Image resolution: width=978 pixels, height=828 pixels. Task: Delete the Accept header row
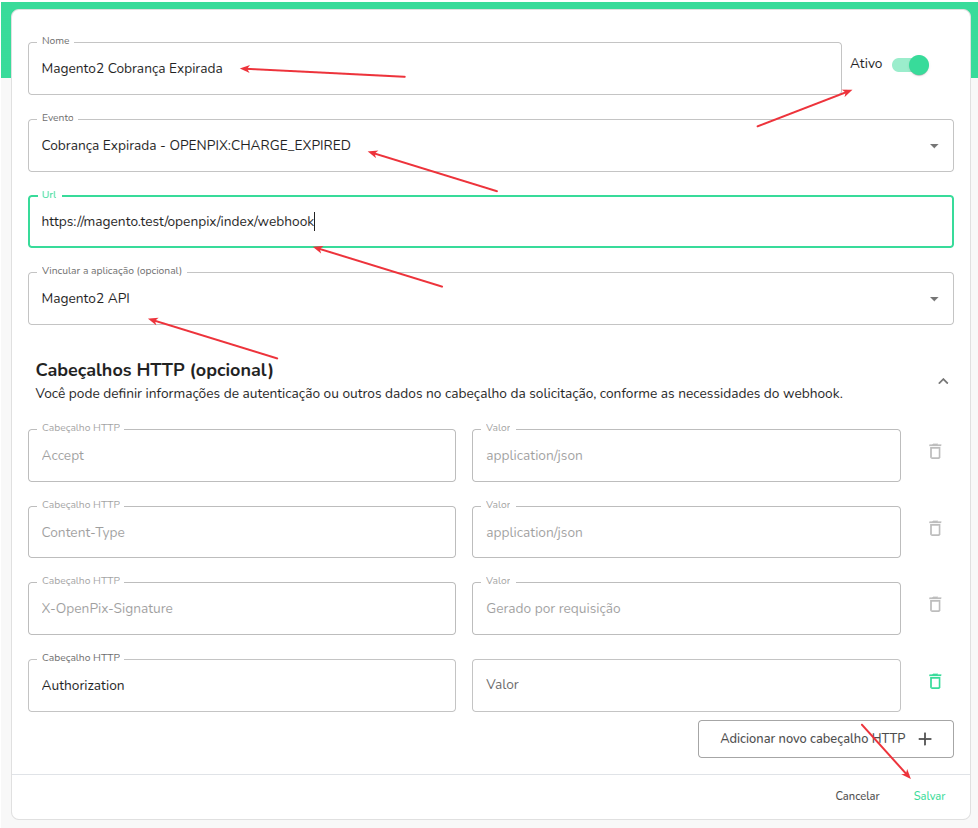coord(935,451)
